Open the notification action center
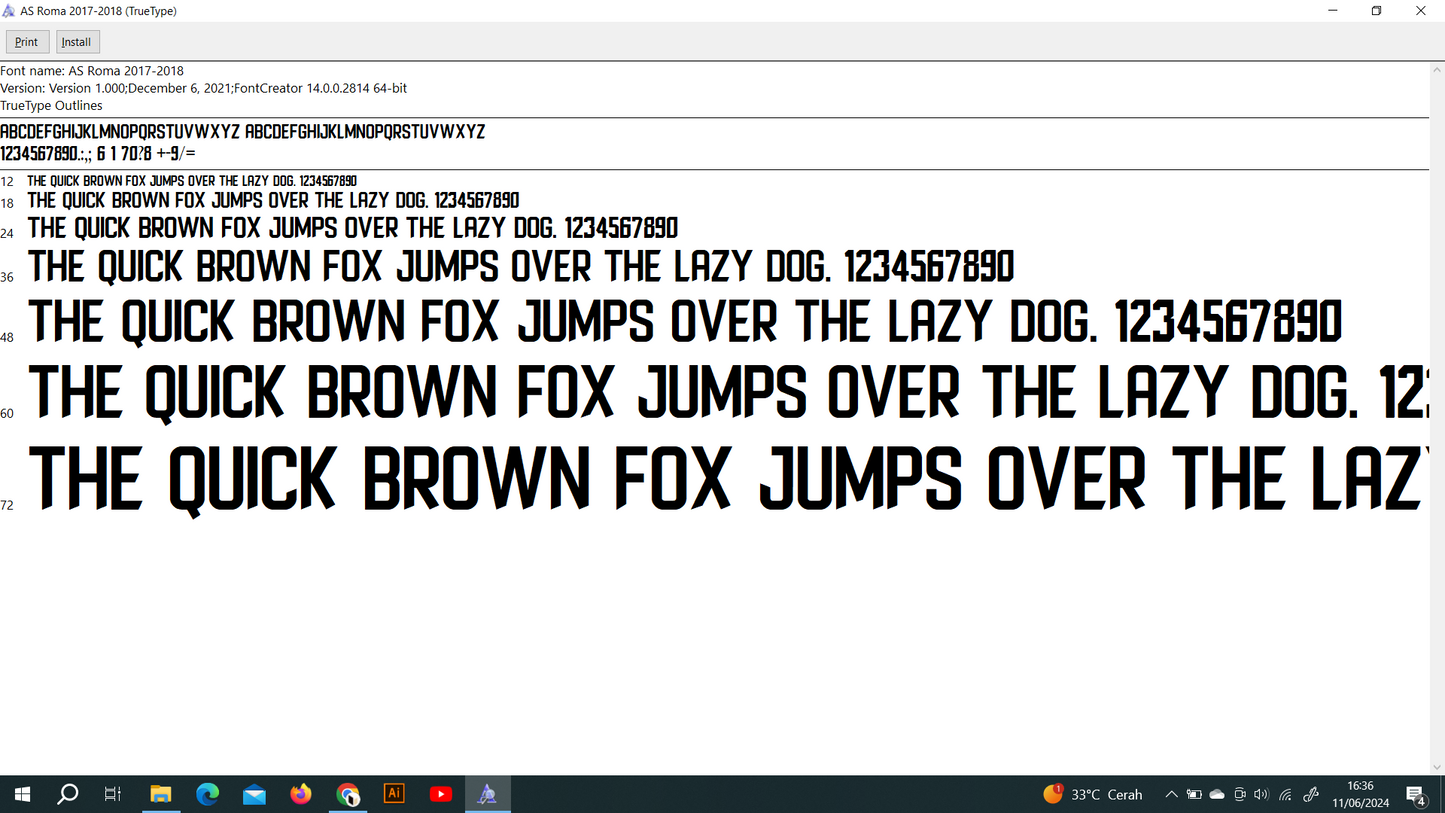Image resolution: width=1445 pixels, height=813 pixels. pos(1416,795)
